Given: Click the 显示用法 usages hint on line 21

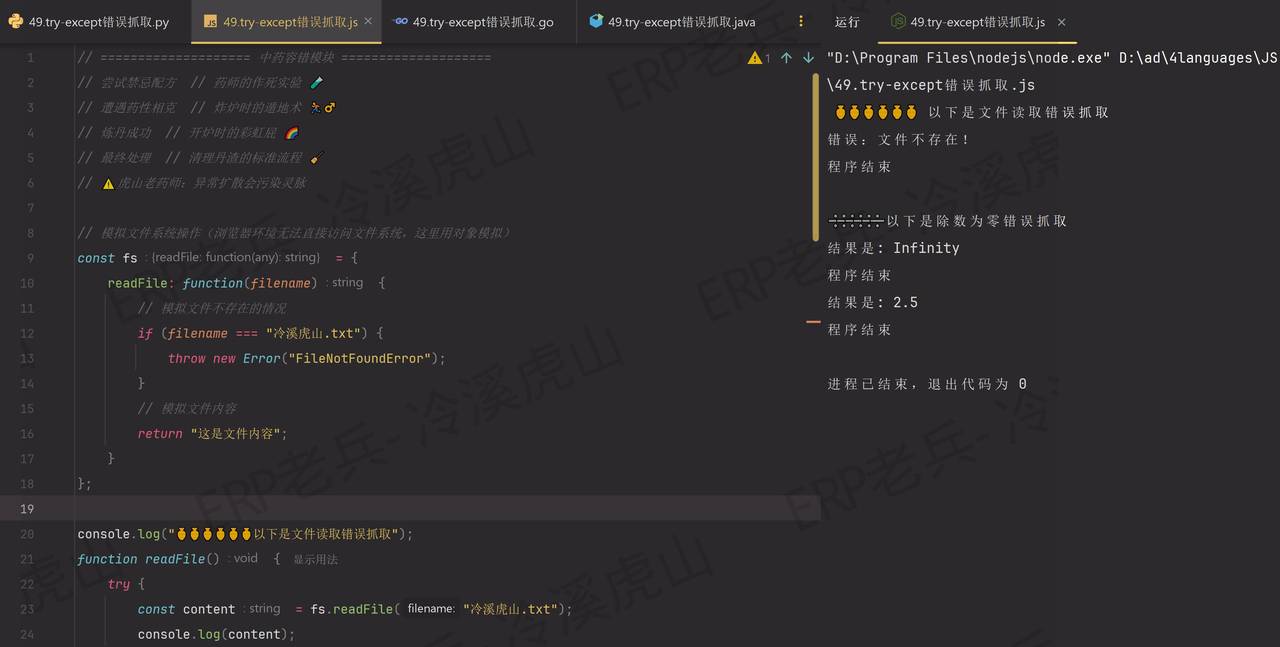Looking at the screenshot, I should point(317,559).
